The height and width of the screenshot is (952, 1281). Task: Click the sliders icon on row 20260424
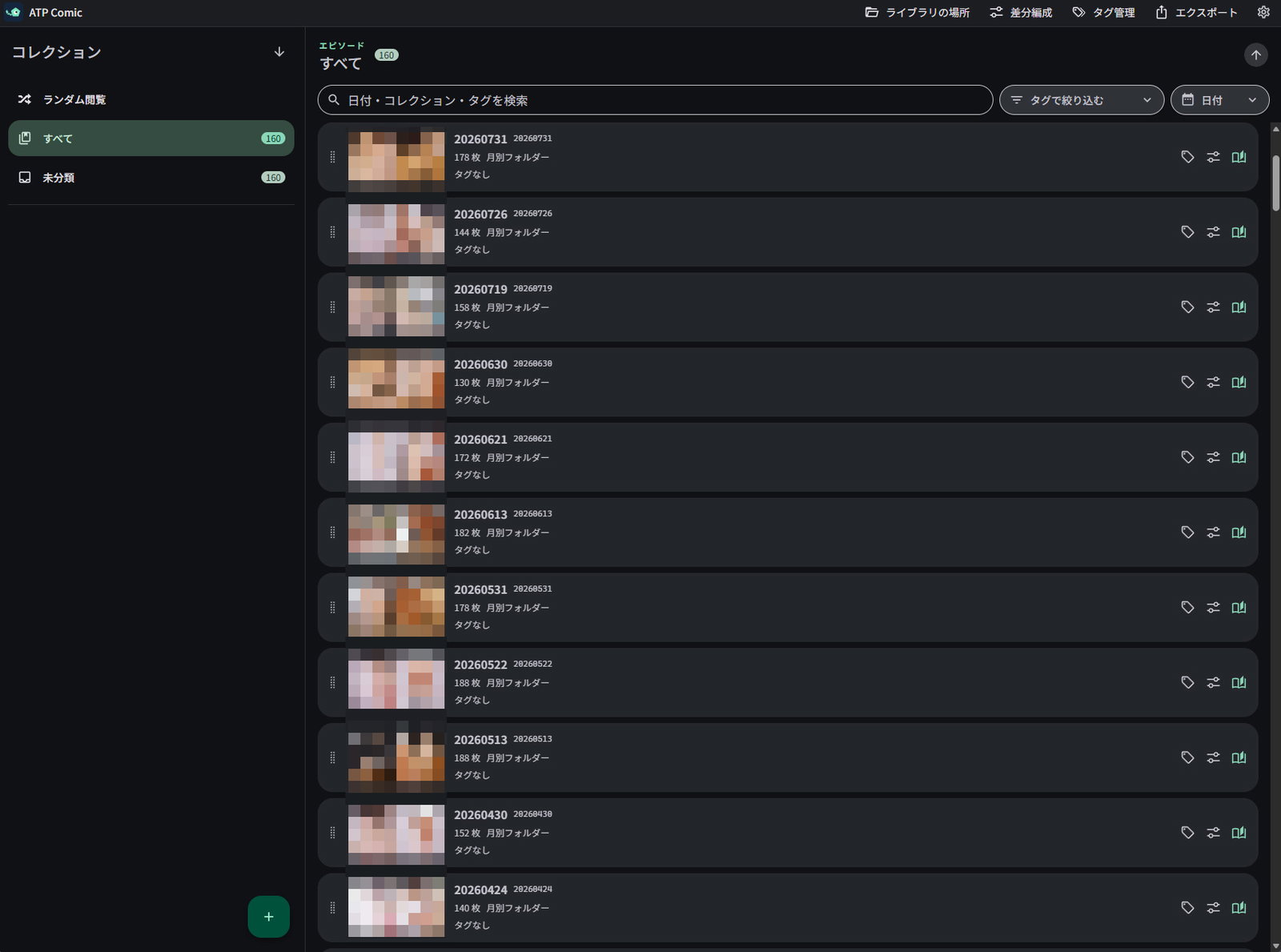tap(1213, 908)
